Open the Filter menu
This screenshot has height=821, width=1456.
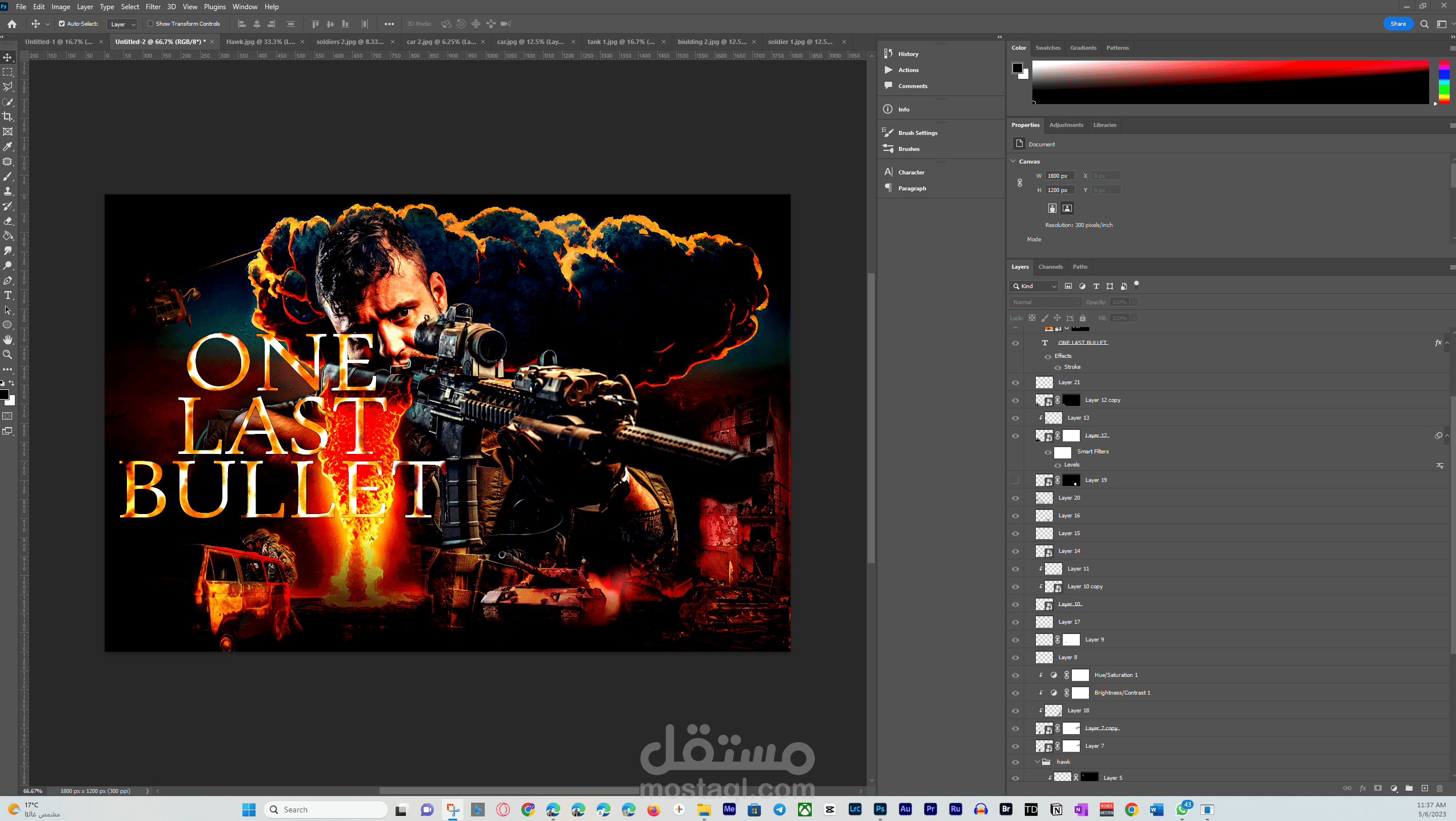(153, 7)
